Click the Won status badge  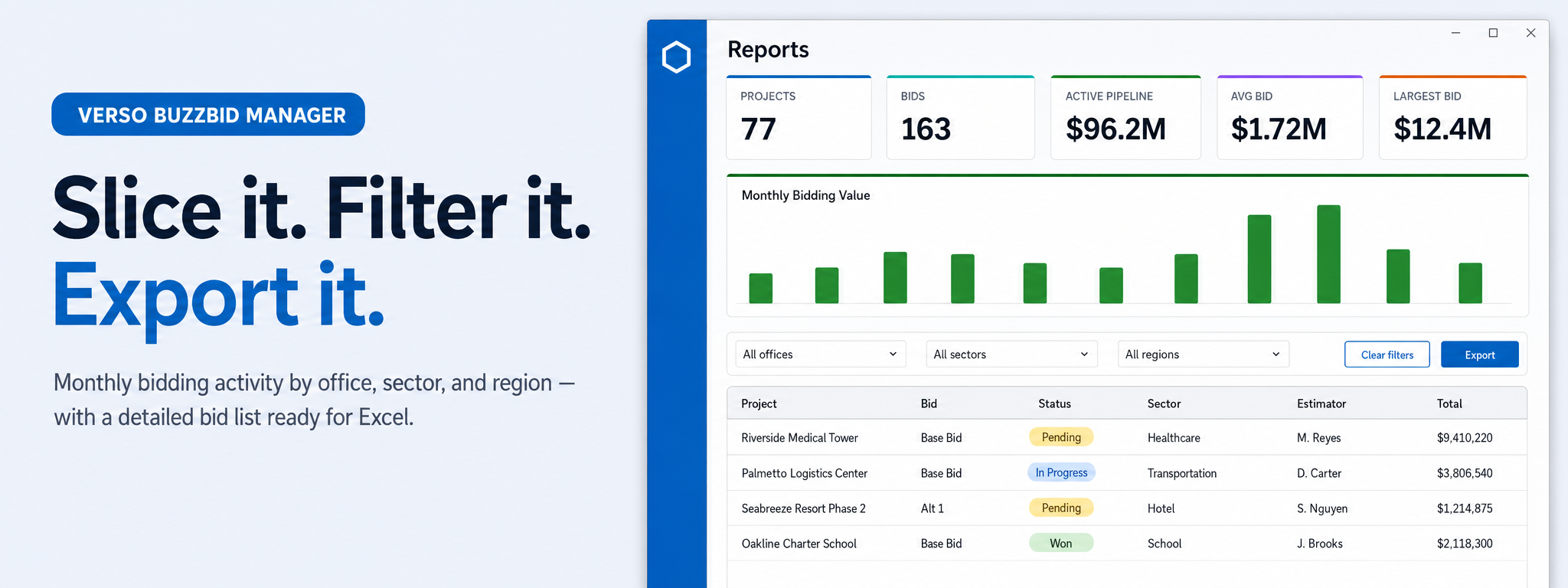tap(1061, 543)
